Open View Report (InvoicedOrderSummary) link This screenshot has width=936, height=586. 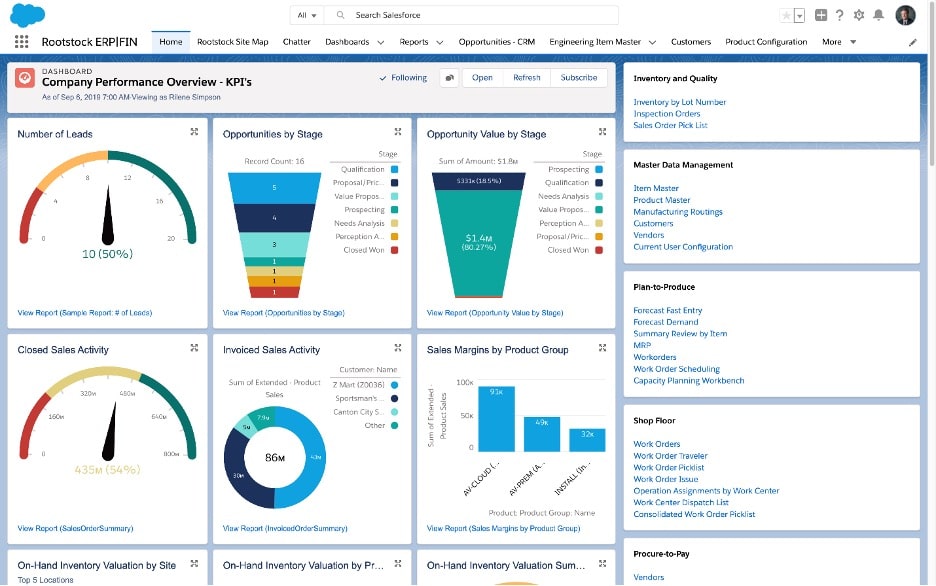click(x=285, y=528)
